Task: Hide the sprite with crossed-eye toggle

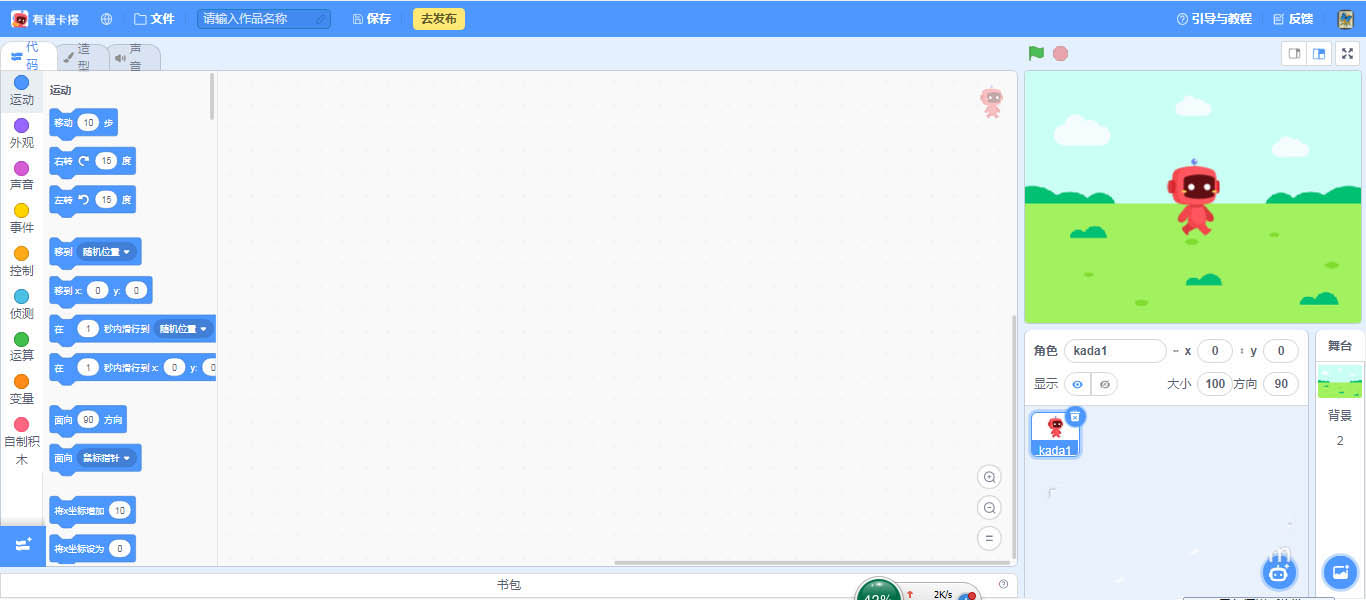Action: 1104,384
